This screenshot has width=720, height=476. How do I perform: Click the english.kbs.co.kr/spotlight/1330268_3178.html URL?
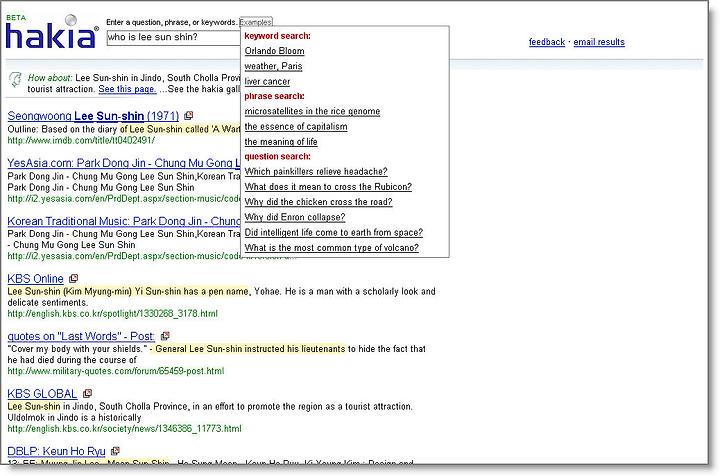112,314
